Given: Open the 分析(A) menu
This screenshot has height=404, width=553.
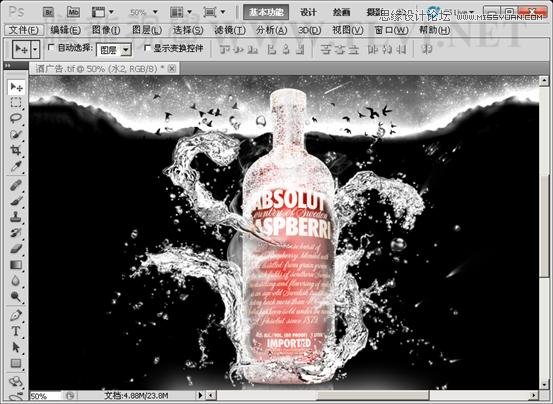Looking at the screenshot, I should pyautogui.click(x=272, y=30).
